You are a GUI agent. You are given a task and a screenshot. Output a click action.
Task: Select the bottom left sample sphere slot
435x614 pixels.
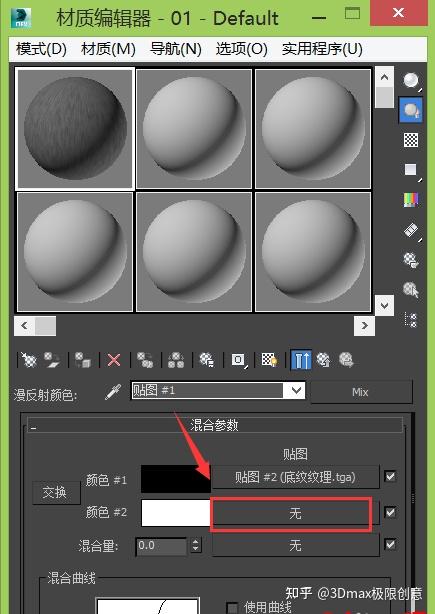(x=75, y=251)
